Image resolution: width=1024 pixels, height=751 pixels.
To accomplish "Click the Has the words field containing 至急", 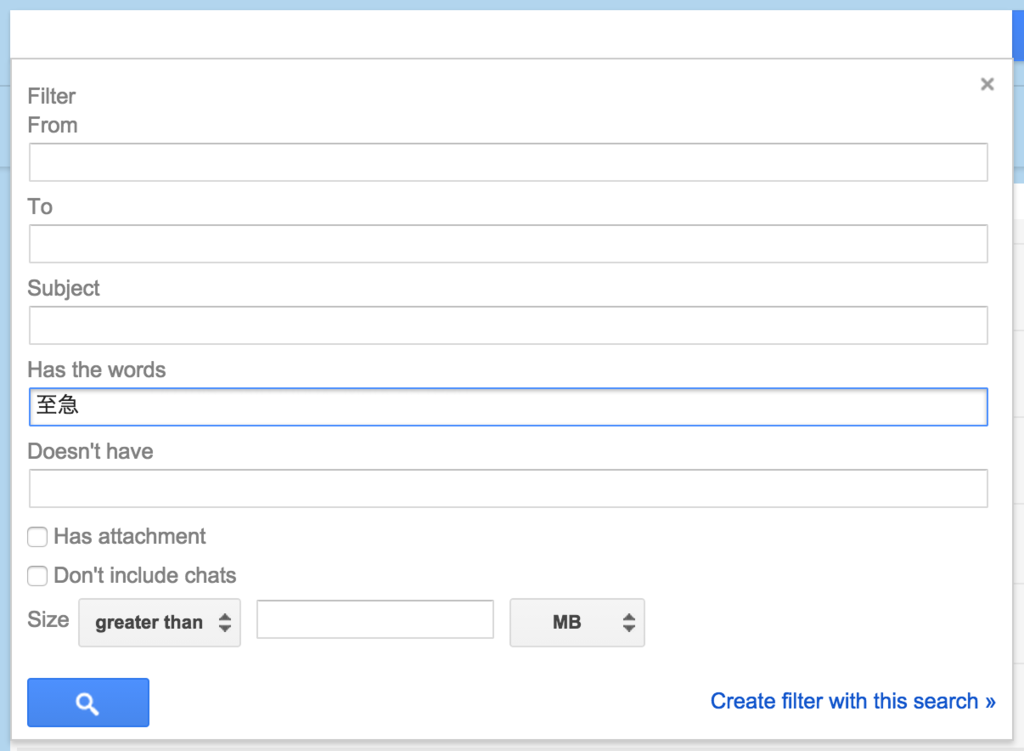I will coord(508,407).
